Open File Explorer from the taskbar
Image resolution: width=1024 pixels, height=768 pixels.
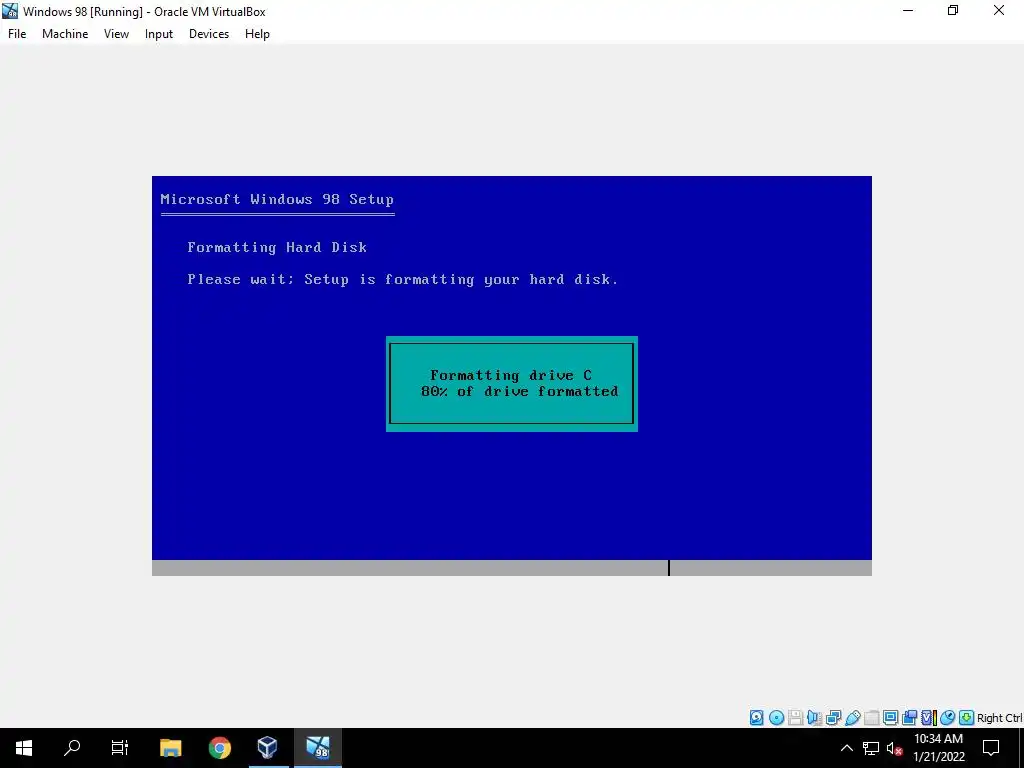170,748
